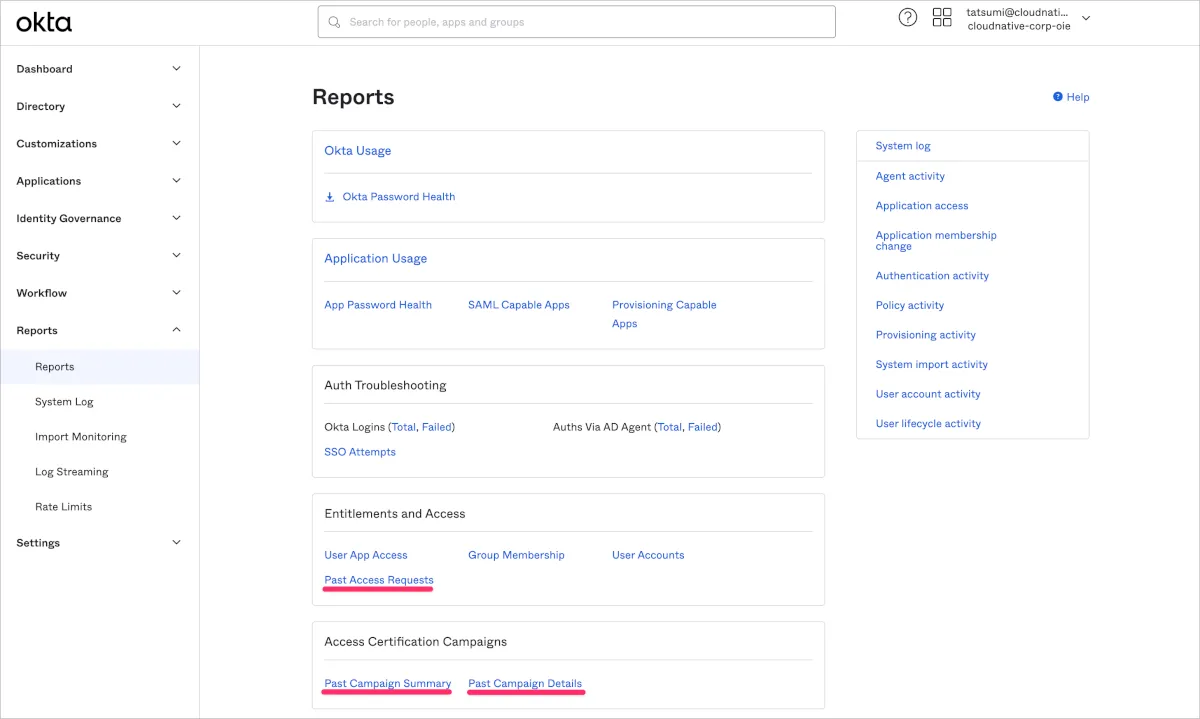This screenshot has width=1200, height=719.
Task: Open the help question mark icon
Action: [x=908, y=17]
